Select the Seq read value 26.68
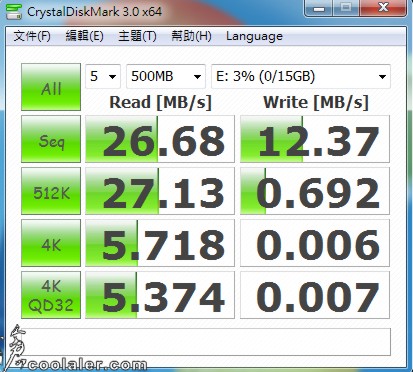Image resolution: width=413 pixels, height=372 pixels. 160,139
